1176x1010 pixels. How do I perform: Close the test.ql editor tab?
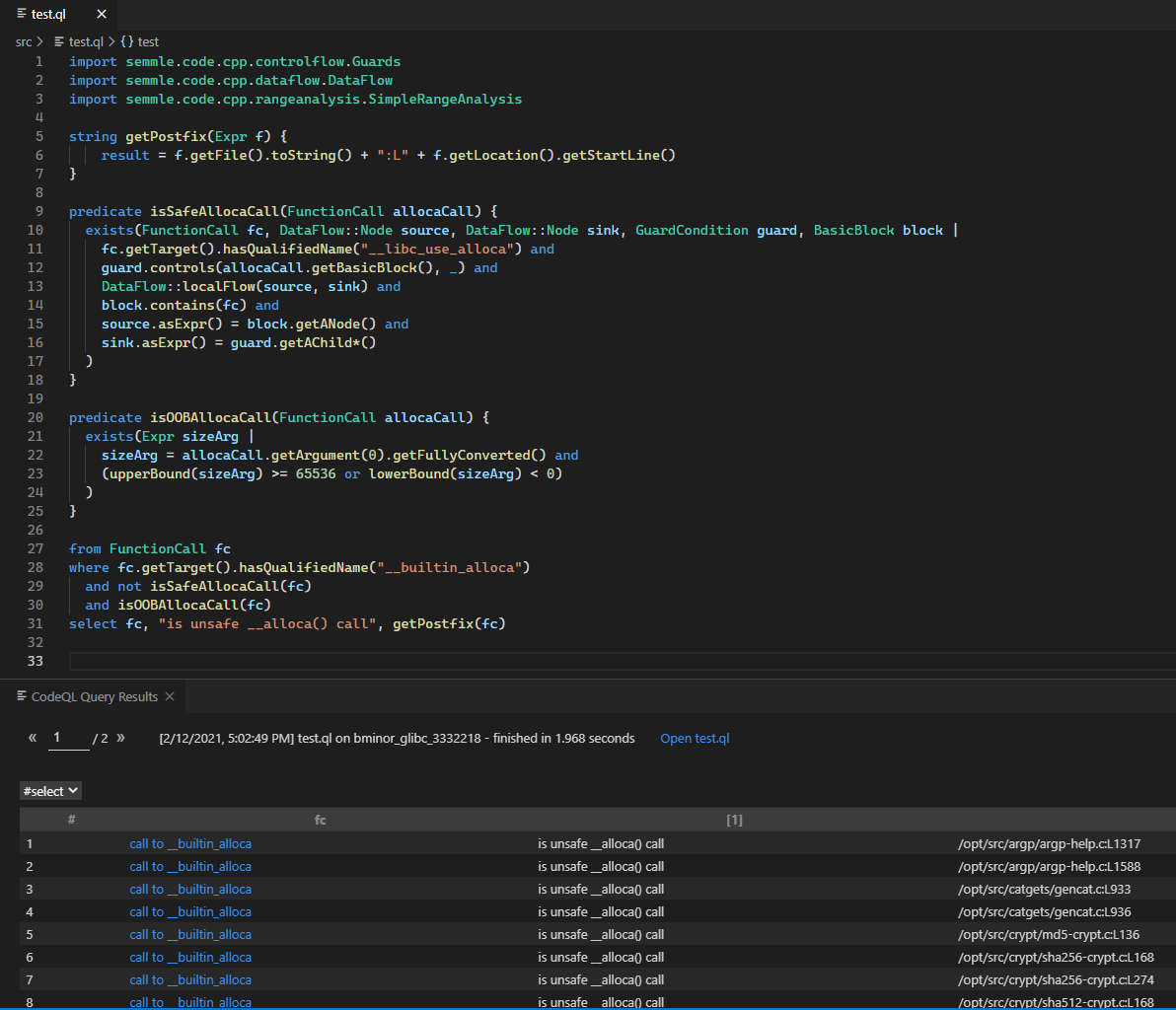pos(102,15)
